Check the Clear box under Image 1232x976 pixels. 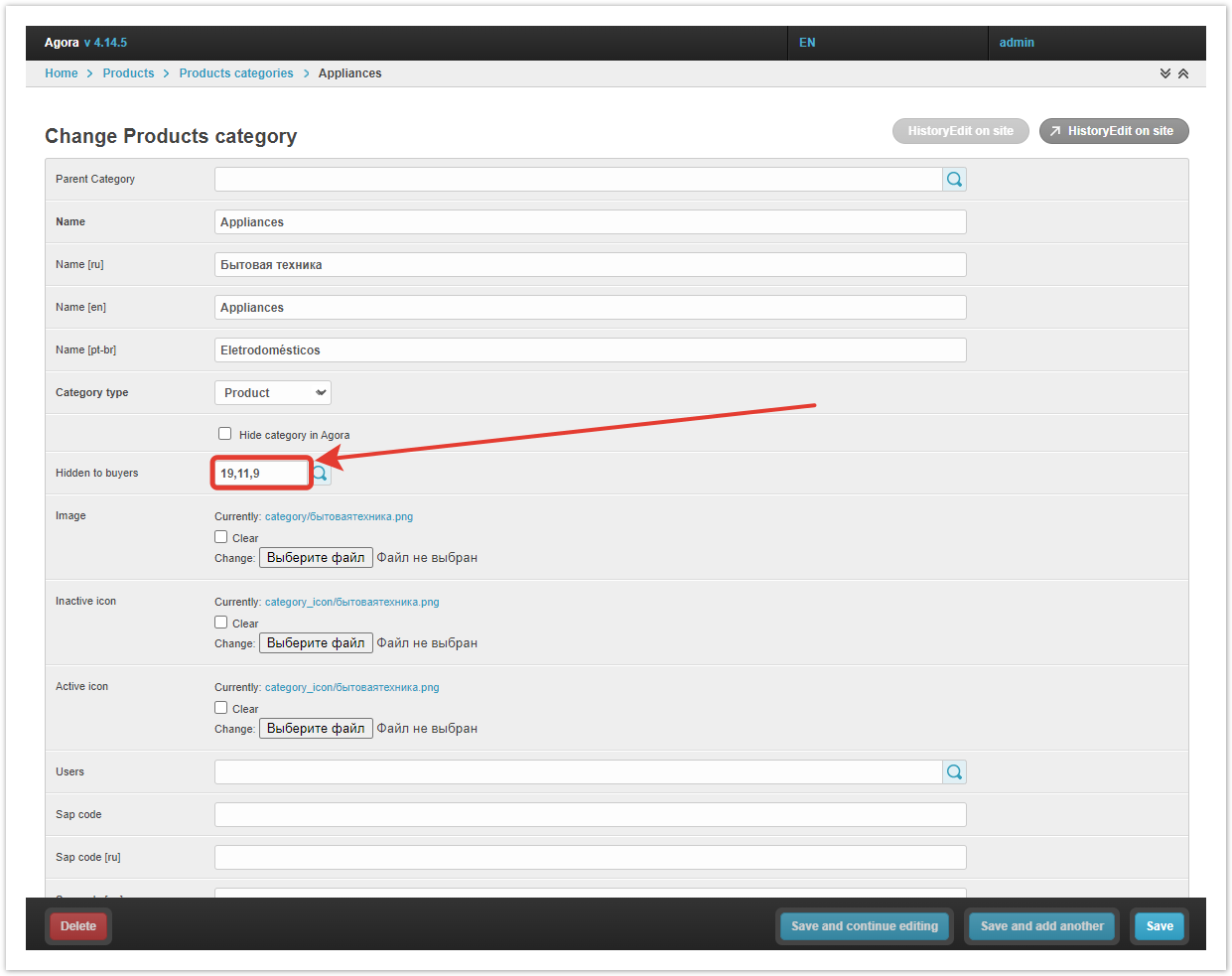pyautogui.click(x=221, y=537)
